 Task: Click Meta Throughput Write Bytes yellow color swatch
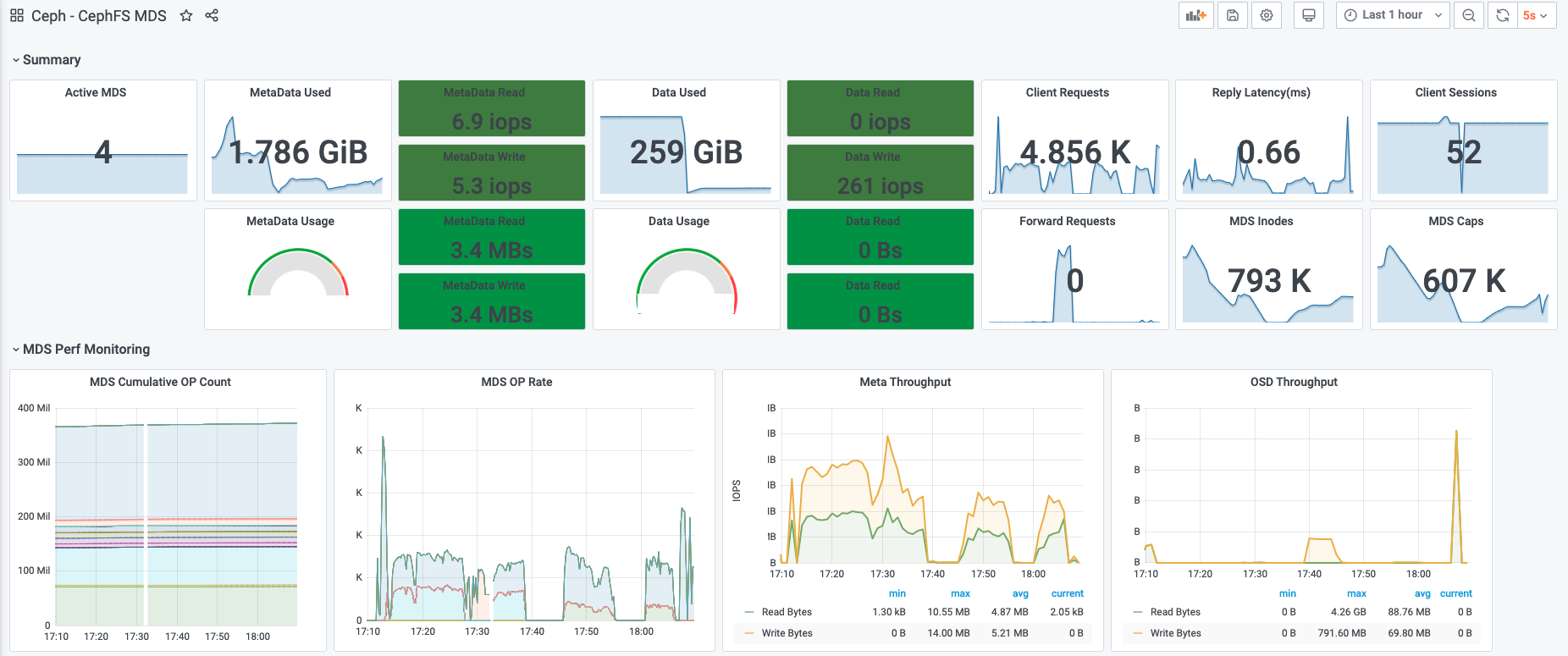tap(749, 633)
